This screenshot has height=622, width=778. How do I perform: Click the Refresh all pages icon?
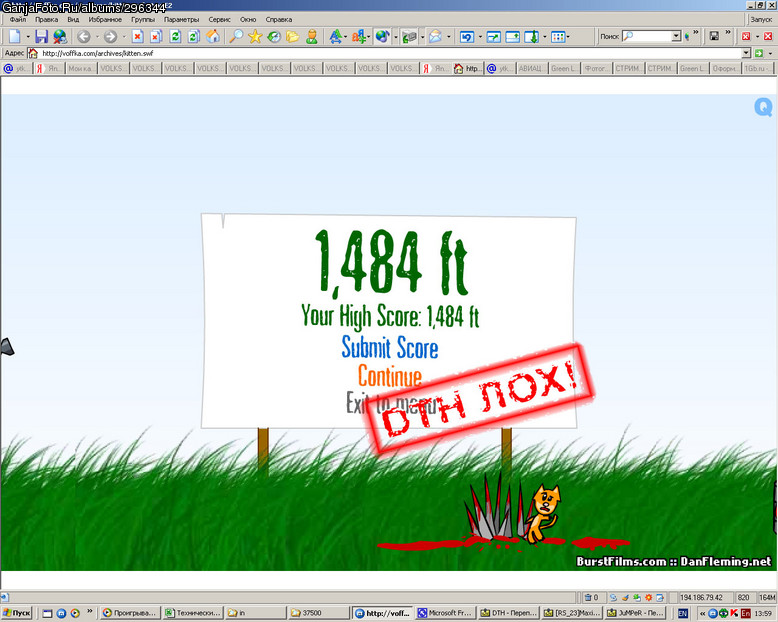click(194, 37)
